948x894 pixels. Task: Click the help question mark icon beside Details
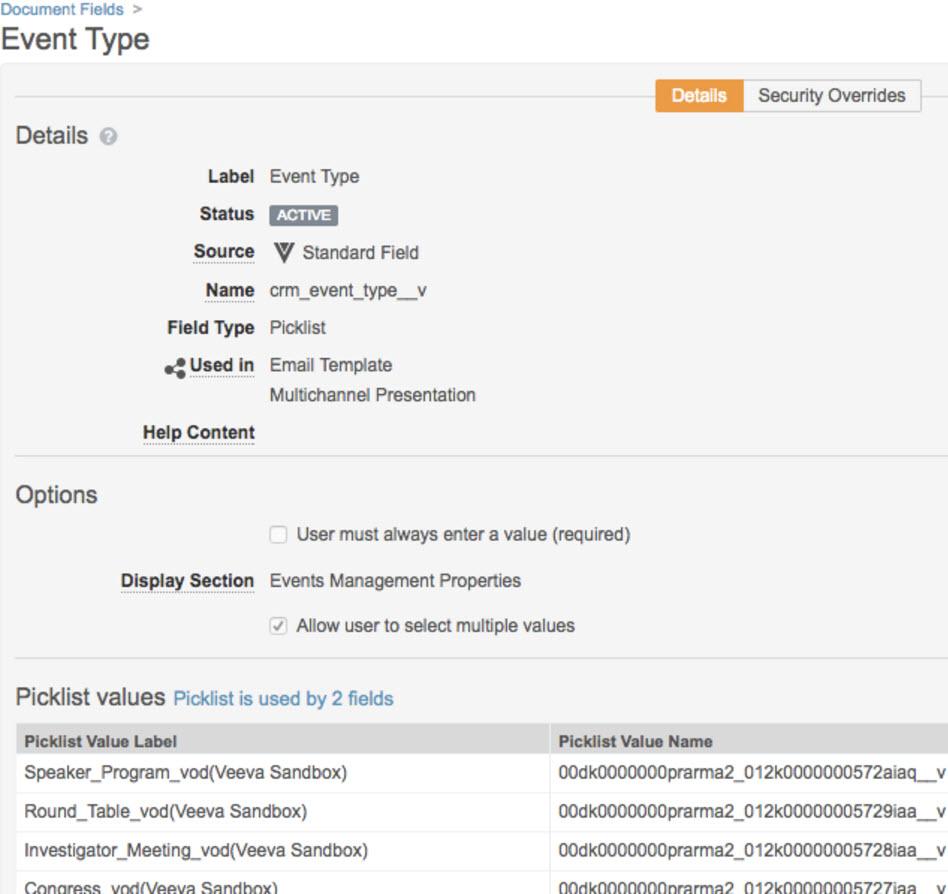point(109,137)
